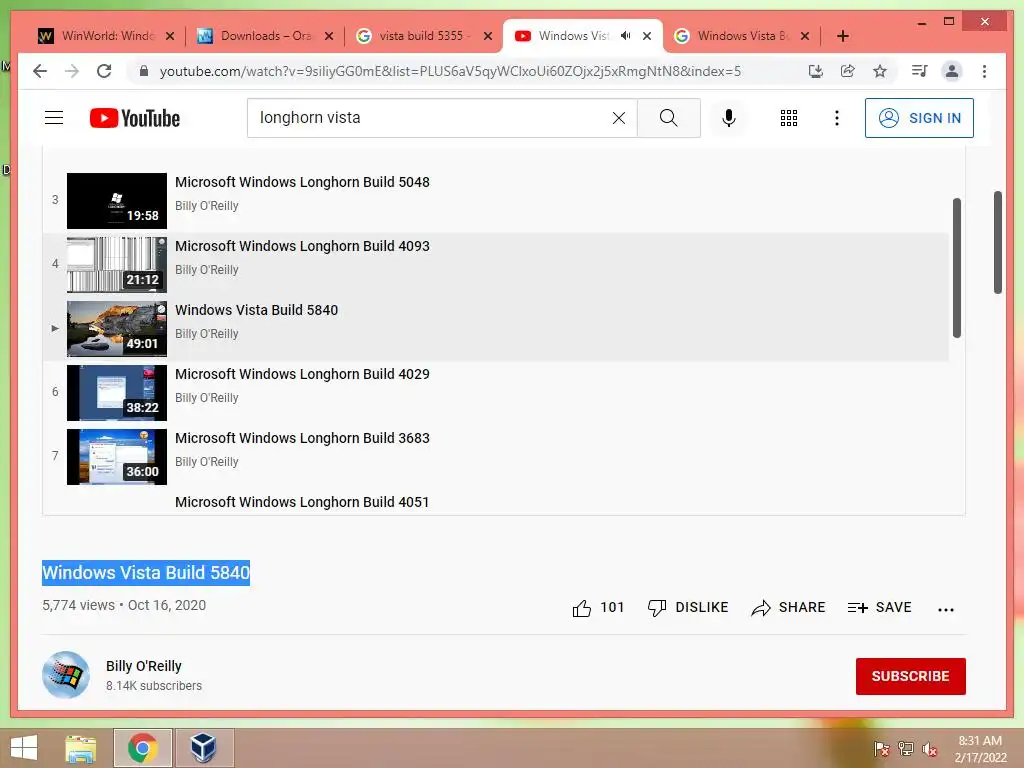Click the highlighted video title heading
The width and height of the screenshot is (1024, 768).
[x=146, y=573]
